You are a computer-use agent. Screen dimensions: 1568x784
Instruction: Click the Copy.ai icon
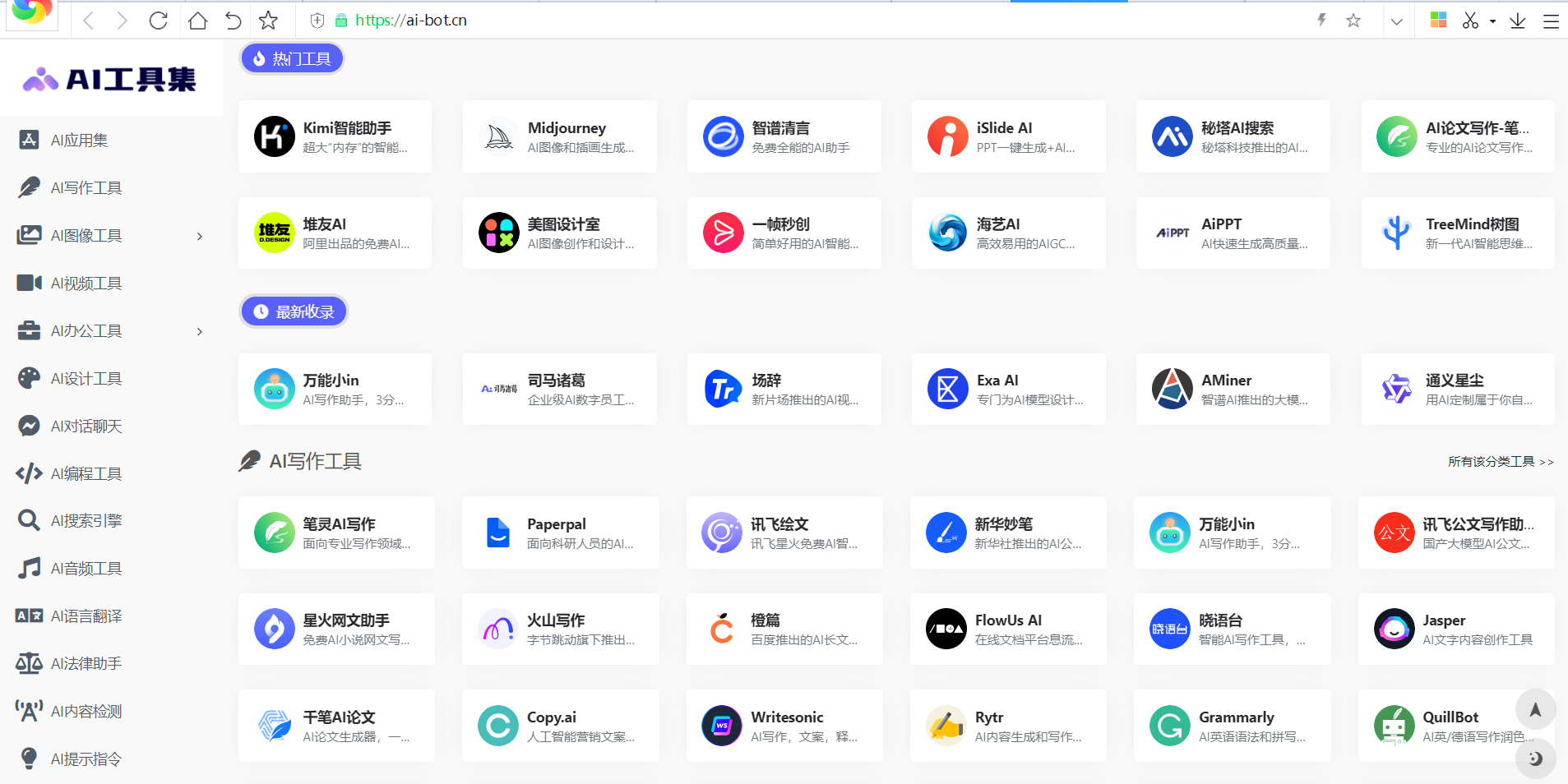pyautogui.click(x=497, y=726)
